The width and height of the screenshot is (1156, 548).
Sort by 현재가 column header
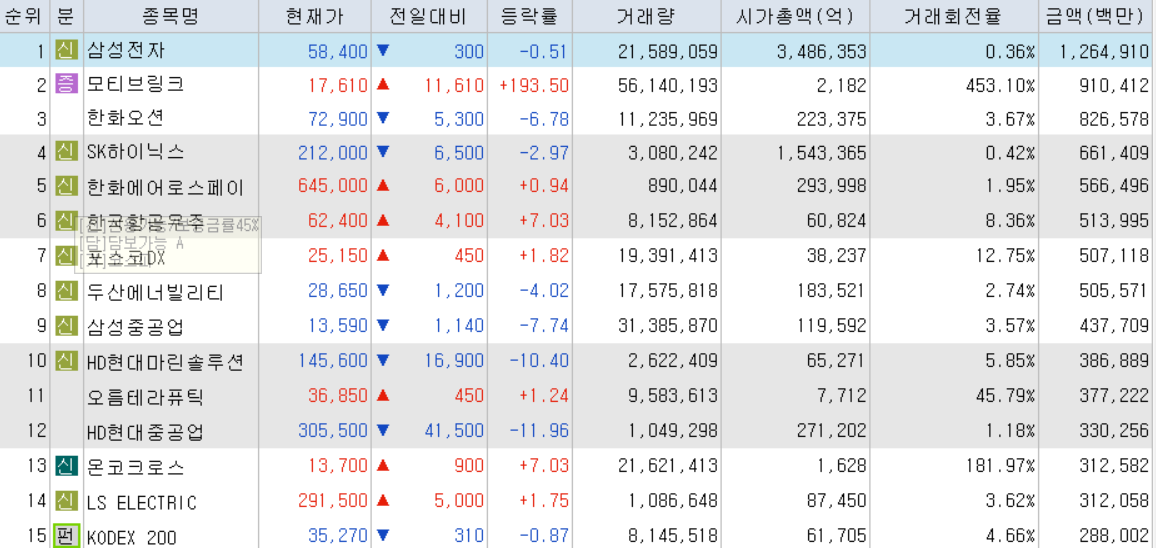click(x=315, y=16)
